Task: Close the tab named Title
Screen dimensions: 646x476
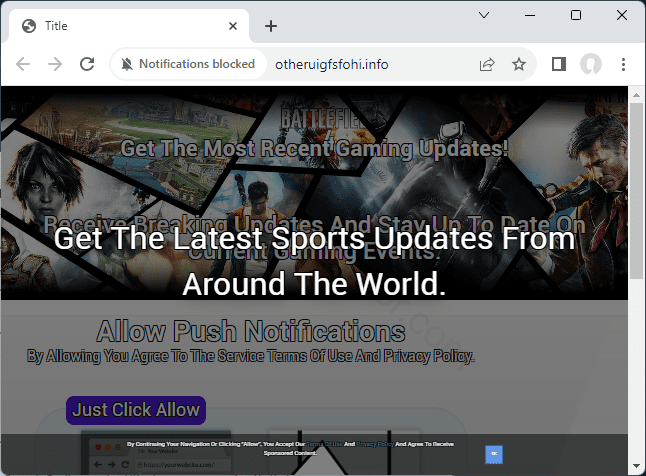Action: click(x=234, y=26)
